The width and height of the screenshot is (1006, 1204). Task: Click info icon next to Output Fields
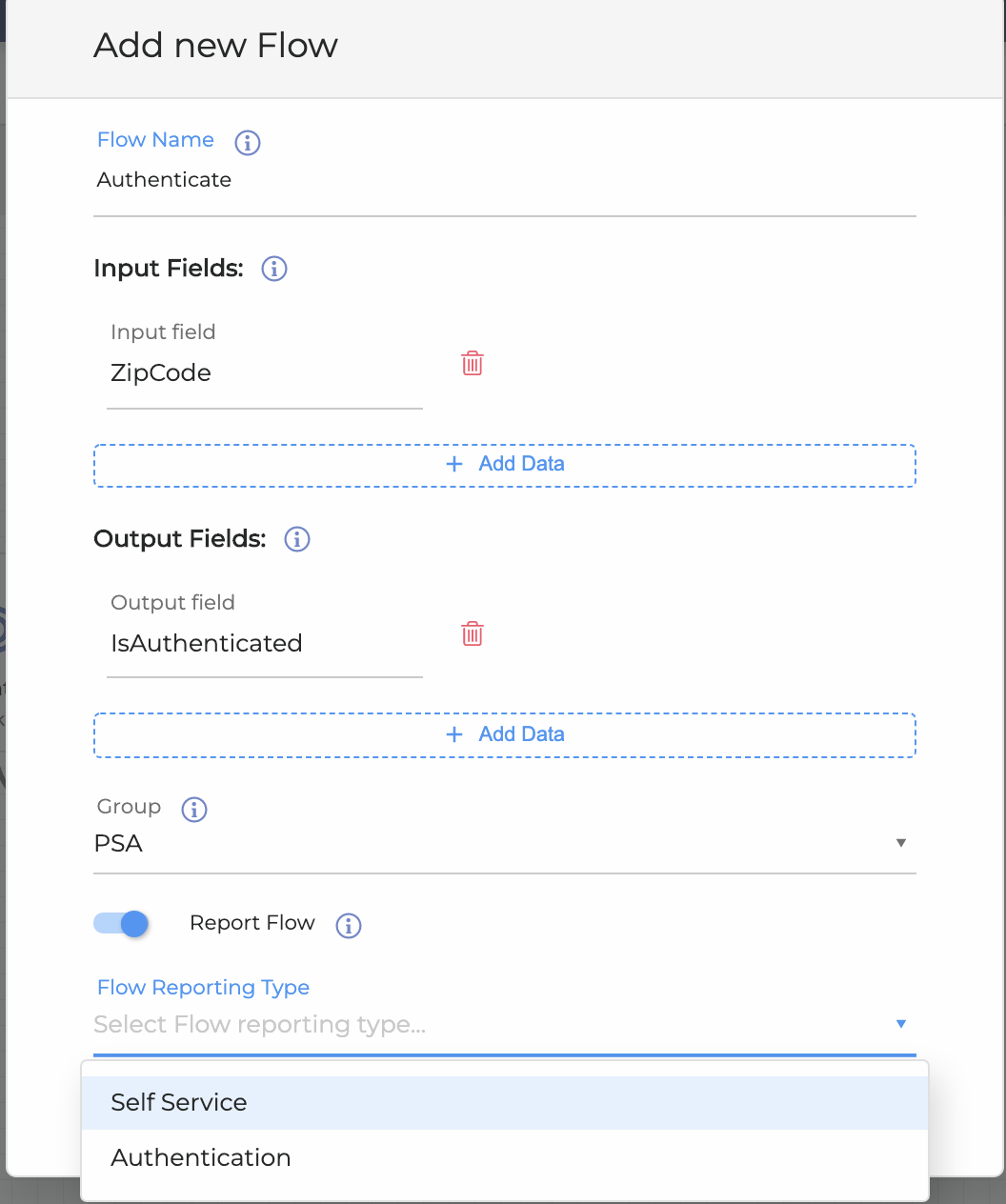(x=297, y=539)
